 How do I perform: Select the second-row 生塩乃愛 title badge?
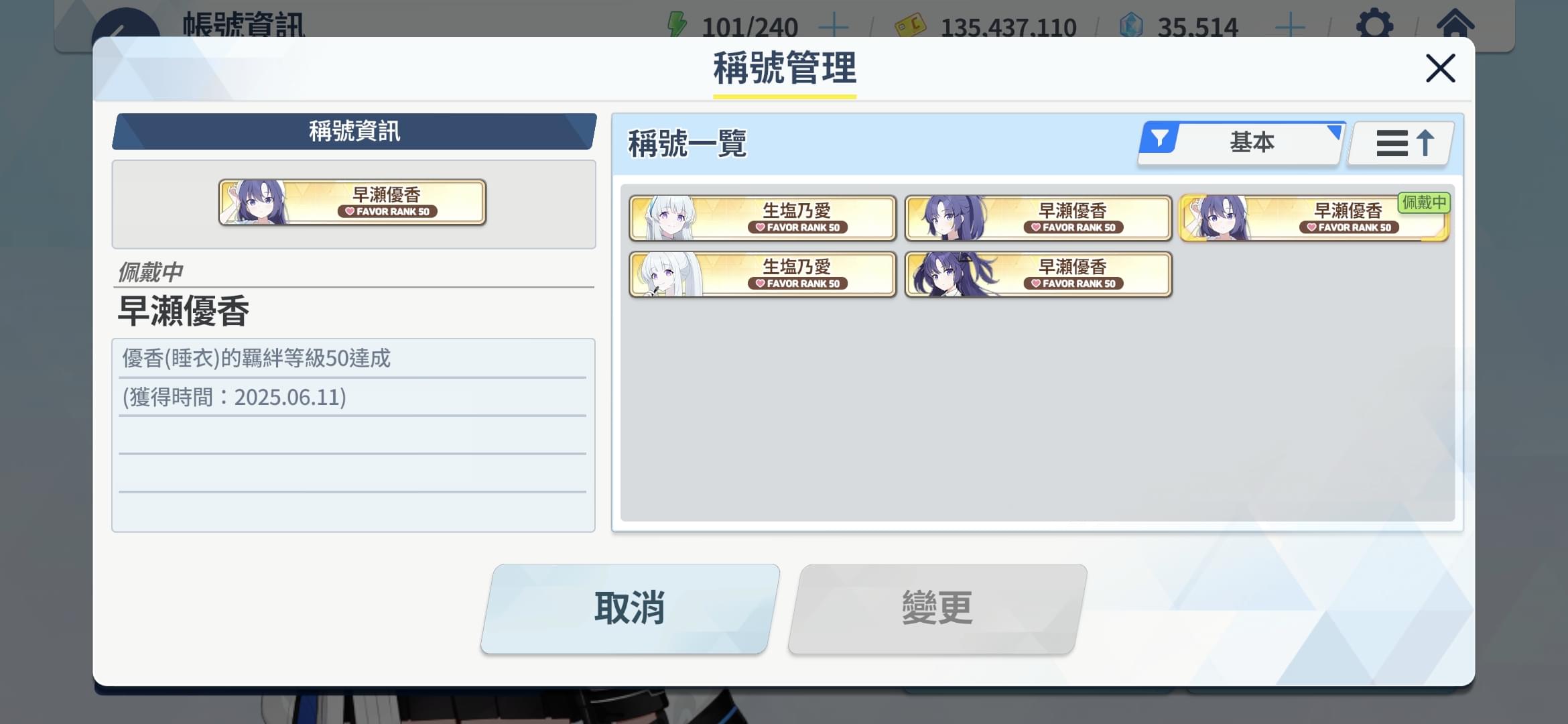(x=763, y=274)
